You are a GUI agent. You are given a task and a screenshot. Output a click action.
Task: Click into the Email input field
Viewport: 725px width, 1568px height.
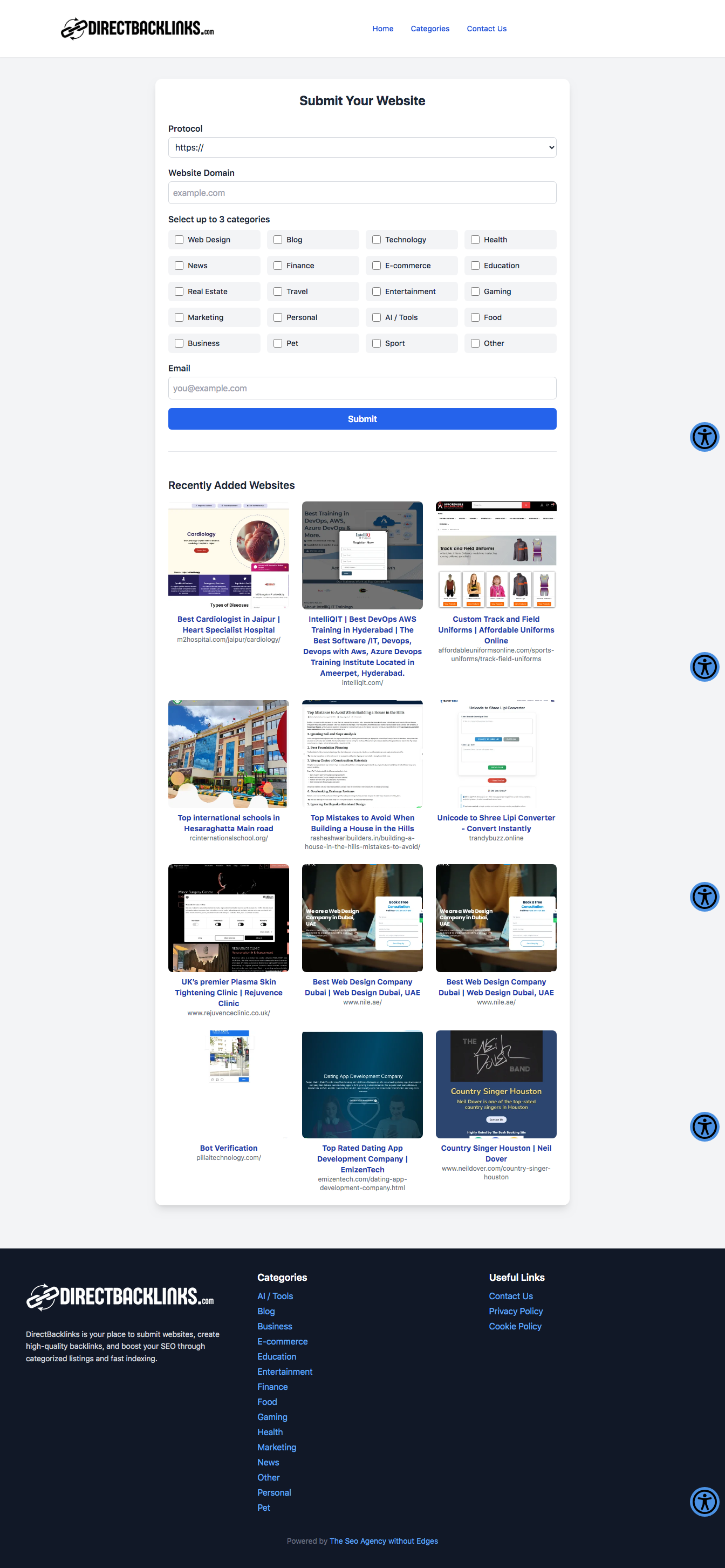point(362,388)
